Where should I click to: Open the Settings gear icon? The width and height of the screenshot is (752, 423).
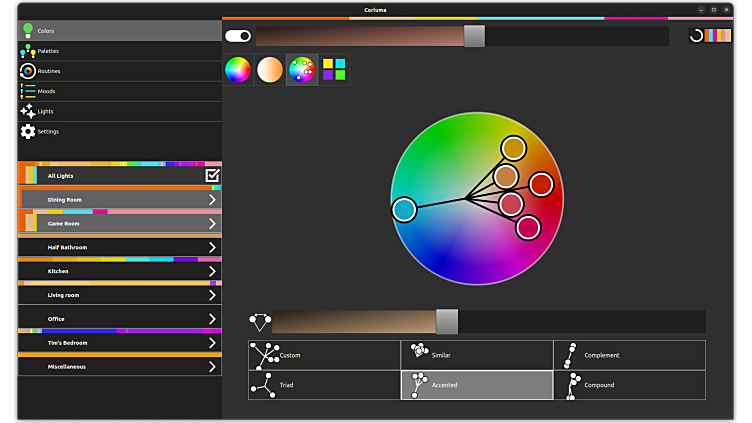tap(28, 131)
